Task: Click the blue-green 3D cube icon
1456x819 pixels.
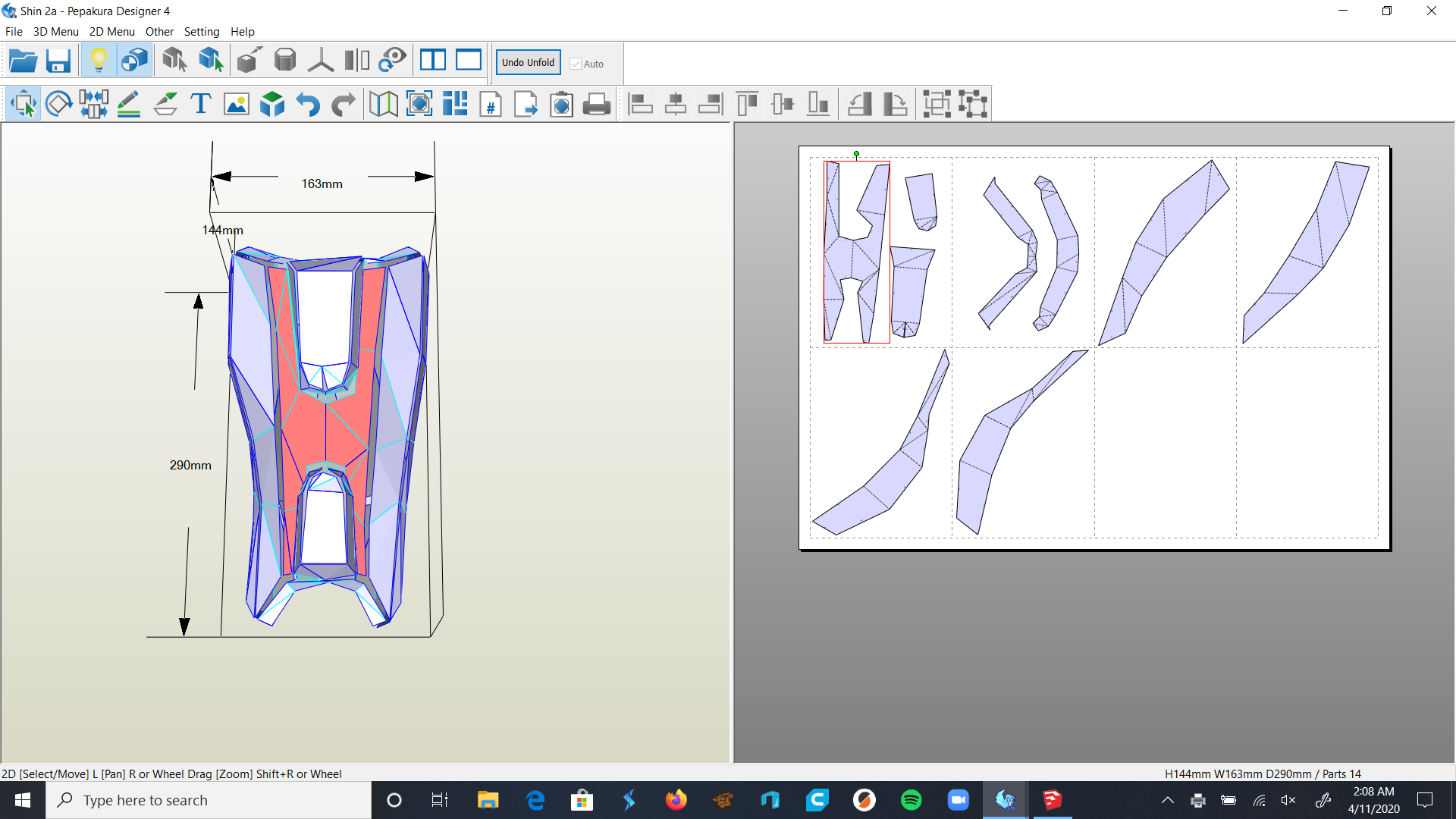Action: [x=272, y=104]
